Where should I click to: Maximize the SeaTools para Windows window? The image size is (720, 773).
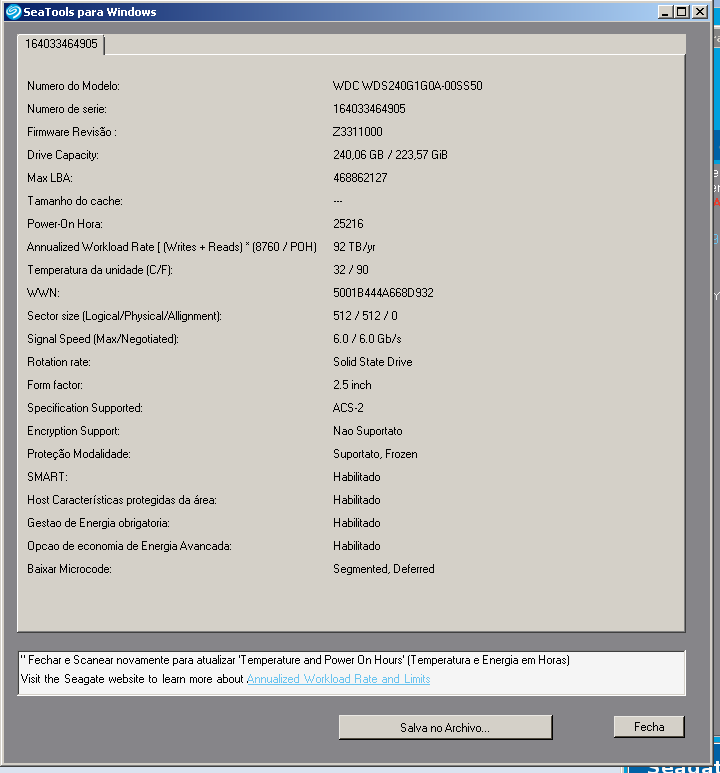tap(682, 11)
